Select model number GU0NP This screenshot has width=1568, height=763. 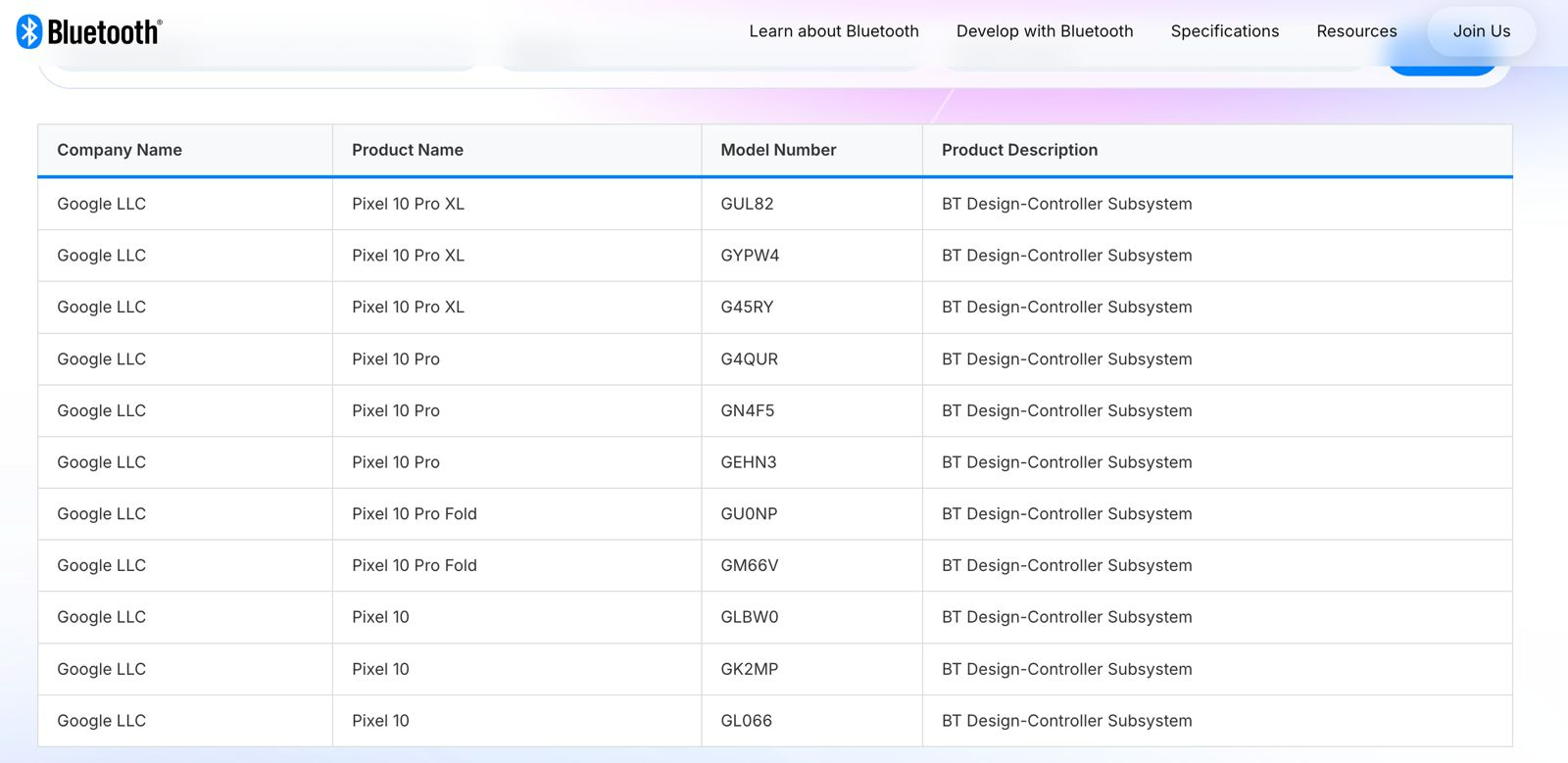pos(749,514)
